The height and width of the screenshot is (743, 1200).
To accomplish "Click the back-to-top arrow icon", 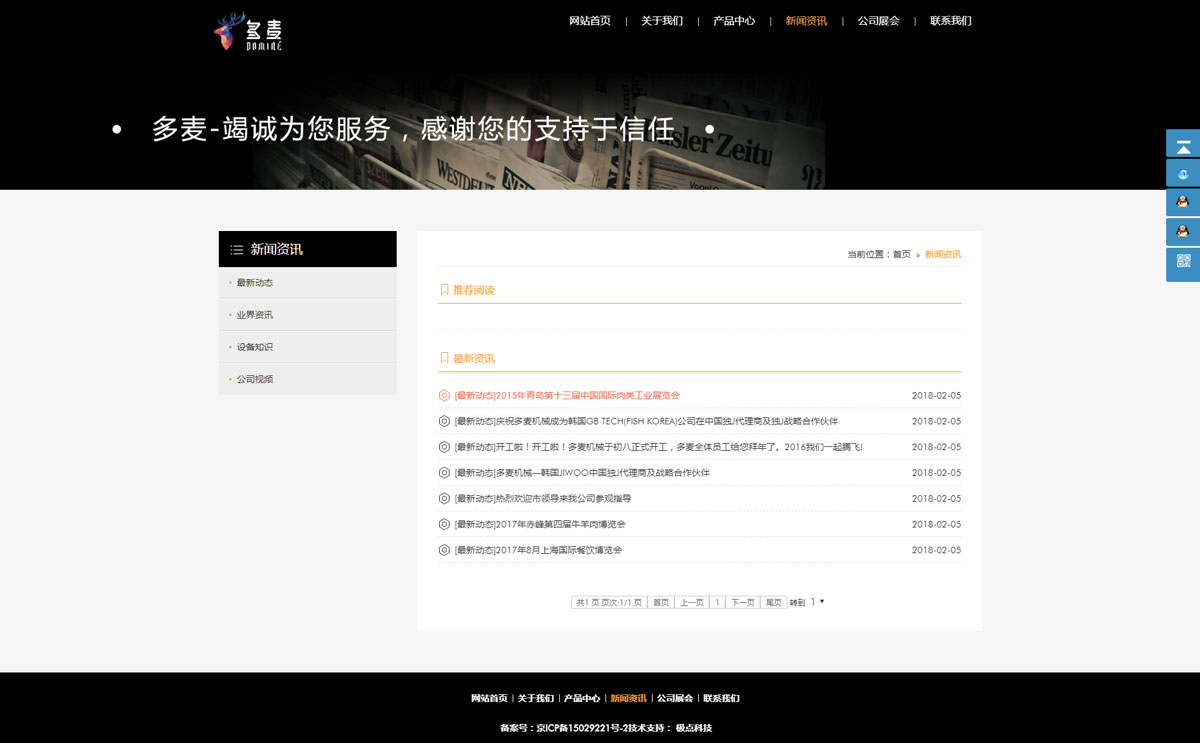I will [x=1183, y=144].
